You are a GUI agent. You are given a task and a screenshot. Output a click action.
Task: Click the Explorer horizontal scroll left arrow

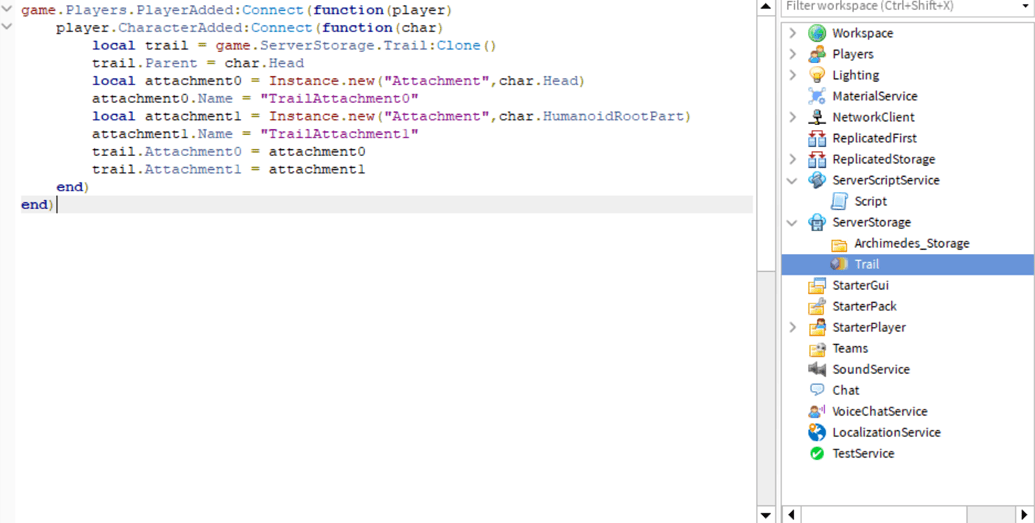coord(791,515)
